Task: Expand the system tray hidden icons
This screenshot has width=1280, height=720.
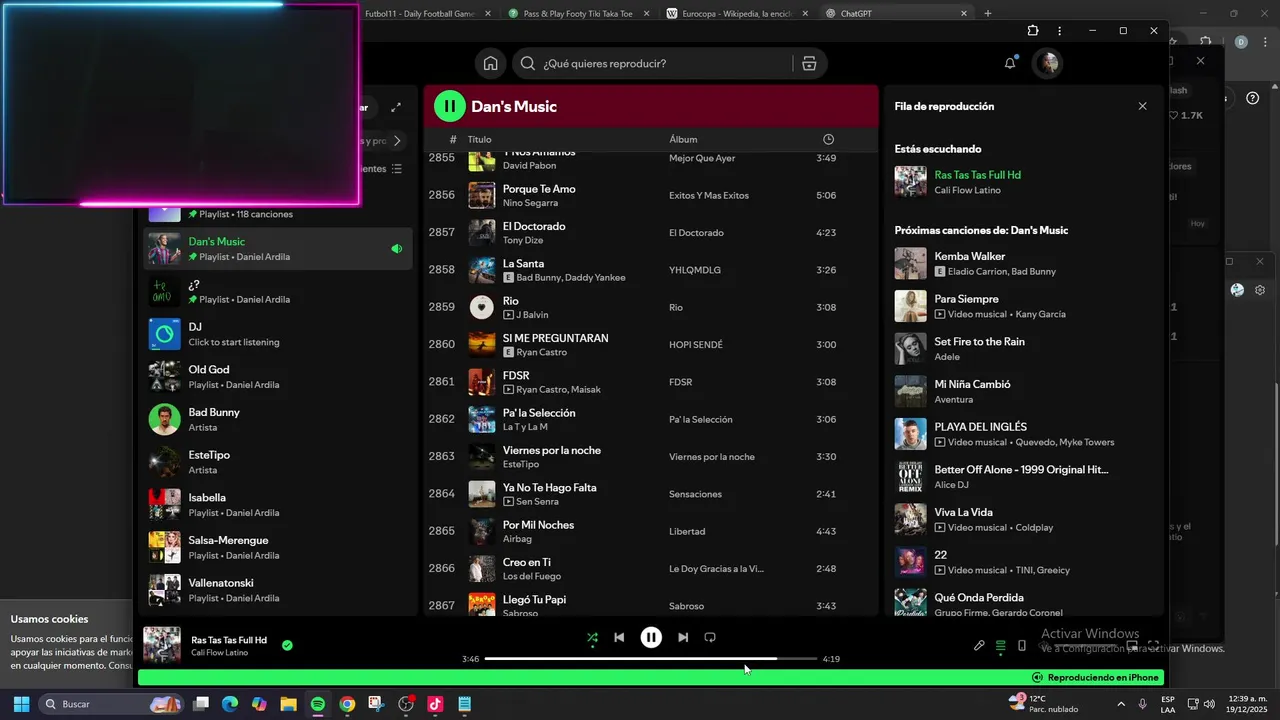Action: tap(1121, 704)
